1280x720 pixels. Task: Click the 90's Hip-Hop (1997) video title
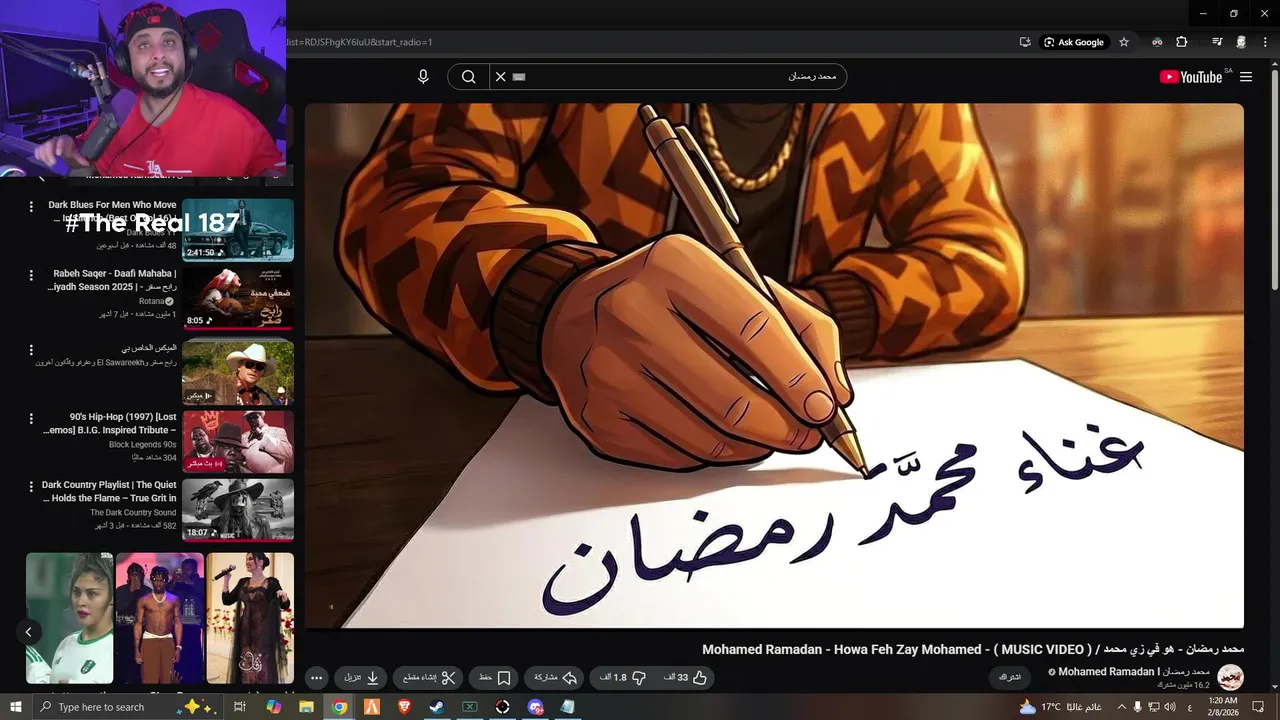110,423
